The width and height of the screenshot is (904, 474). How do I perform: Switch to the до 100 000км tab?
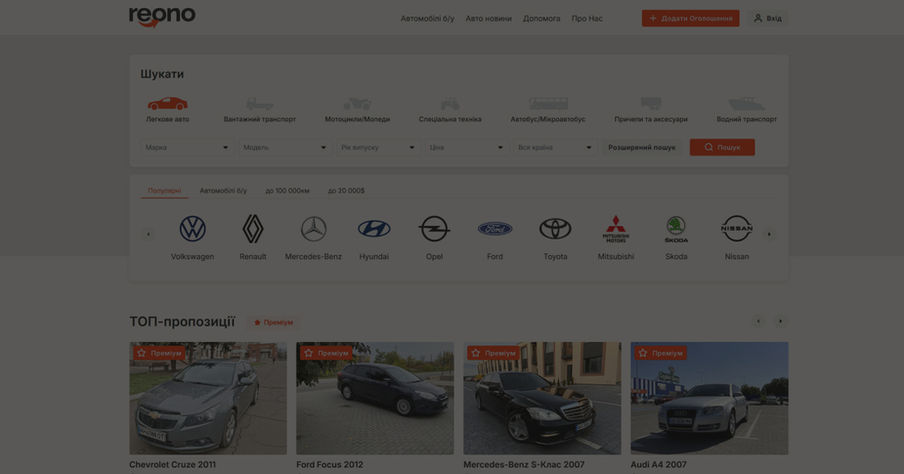pos(287,190)
